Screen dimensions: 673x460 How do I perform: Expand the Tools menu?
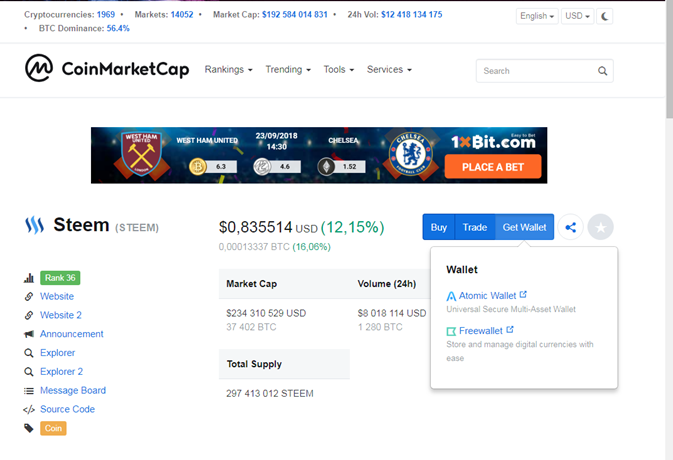(339, 70)
